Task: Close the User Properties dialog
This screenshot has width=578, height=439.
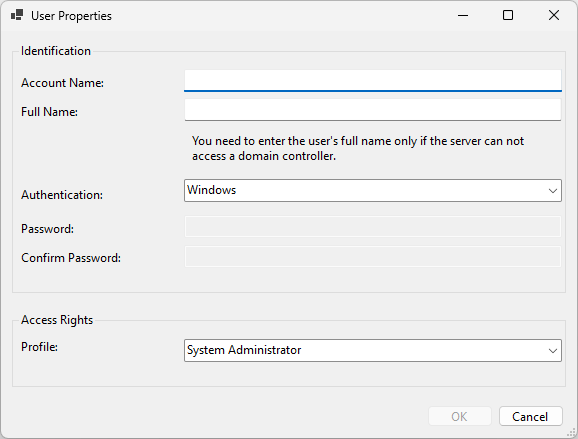Action: [x=554, y=15]
